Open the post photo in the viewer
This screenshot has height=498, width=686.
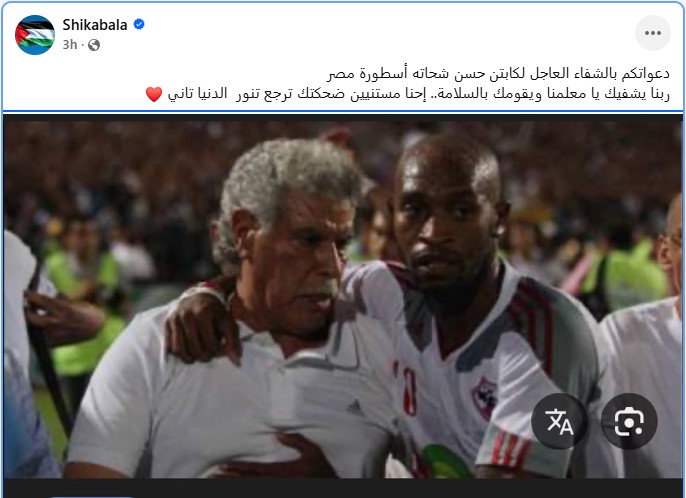343,297
